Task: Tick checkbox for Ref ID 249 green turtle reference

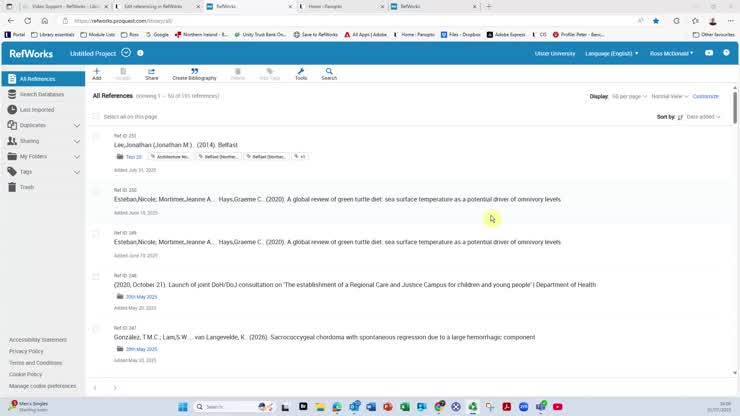Action: pos(96,234)
